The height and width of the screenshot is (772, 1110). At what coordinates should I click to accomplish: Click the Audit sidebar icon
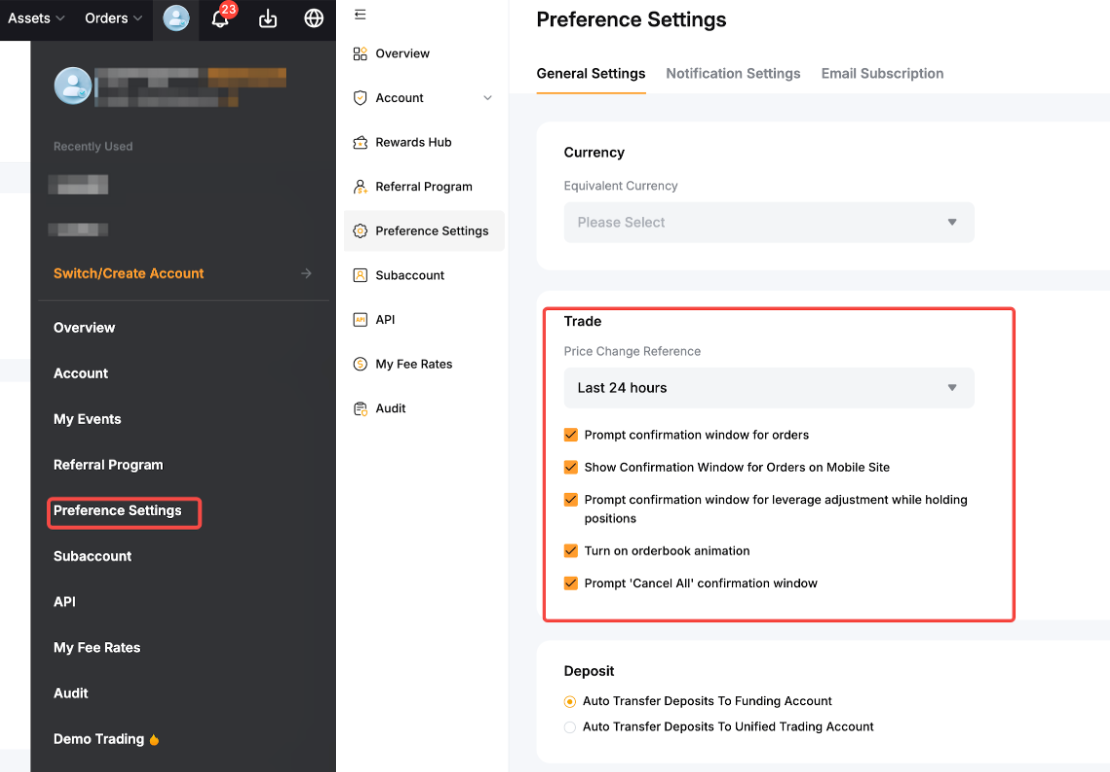point(360,408)
